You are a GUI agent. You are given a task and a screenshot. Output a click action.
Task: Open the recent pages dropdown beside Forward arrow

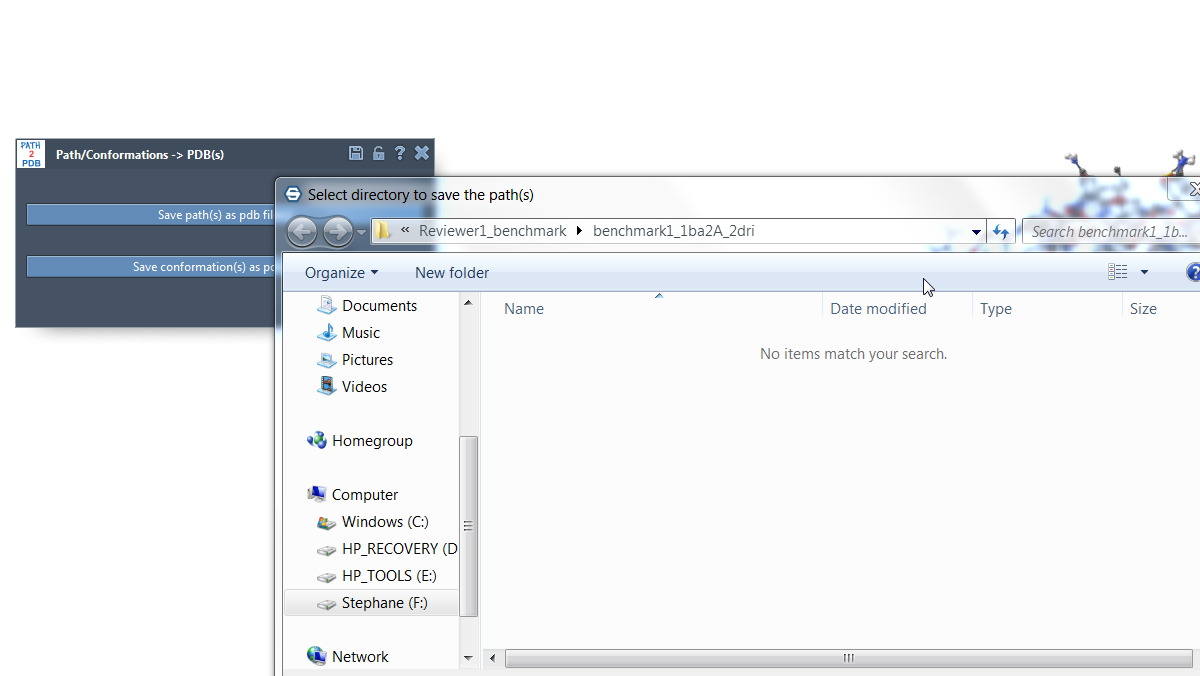pyautogui.click(x=361, y=232)
